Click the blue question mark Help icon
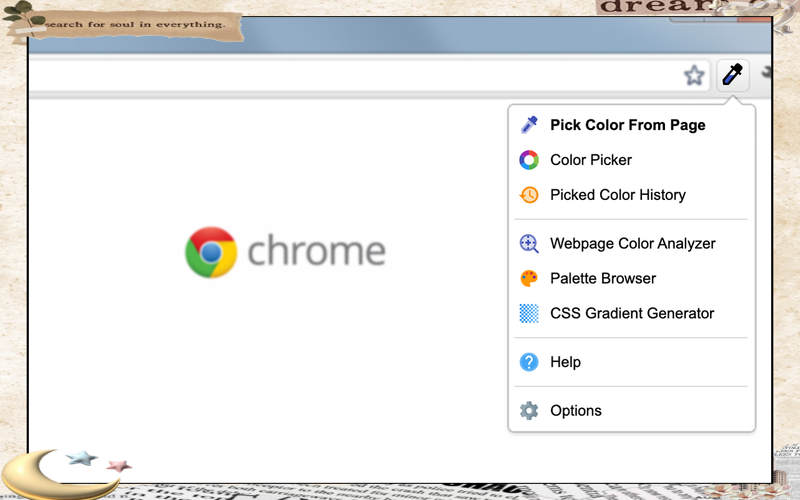Image resolution: width=800 pixels, height=500 pixels. point(529,362)
